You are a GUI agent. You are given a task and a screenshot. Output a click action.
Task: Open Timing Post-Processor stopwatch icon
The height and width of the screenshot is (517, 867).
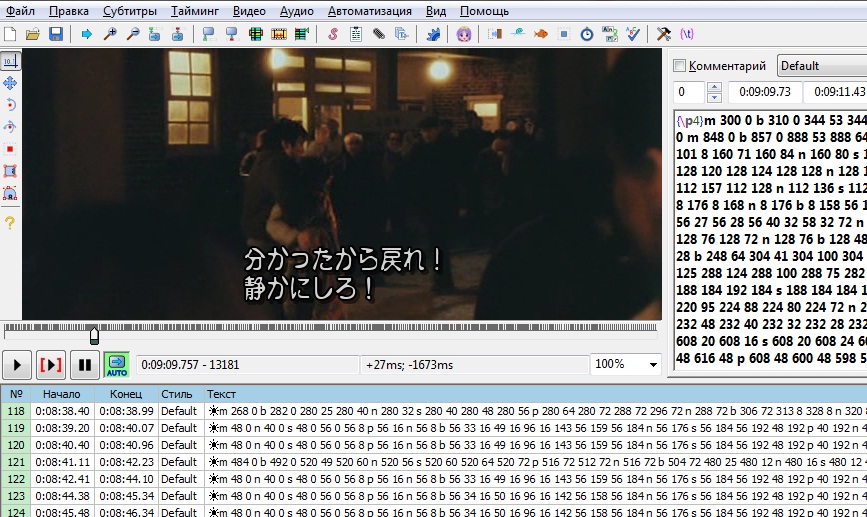click(x=587, y=34)
